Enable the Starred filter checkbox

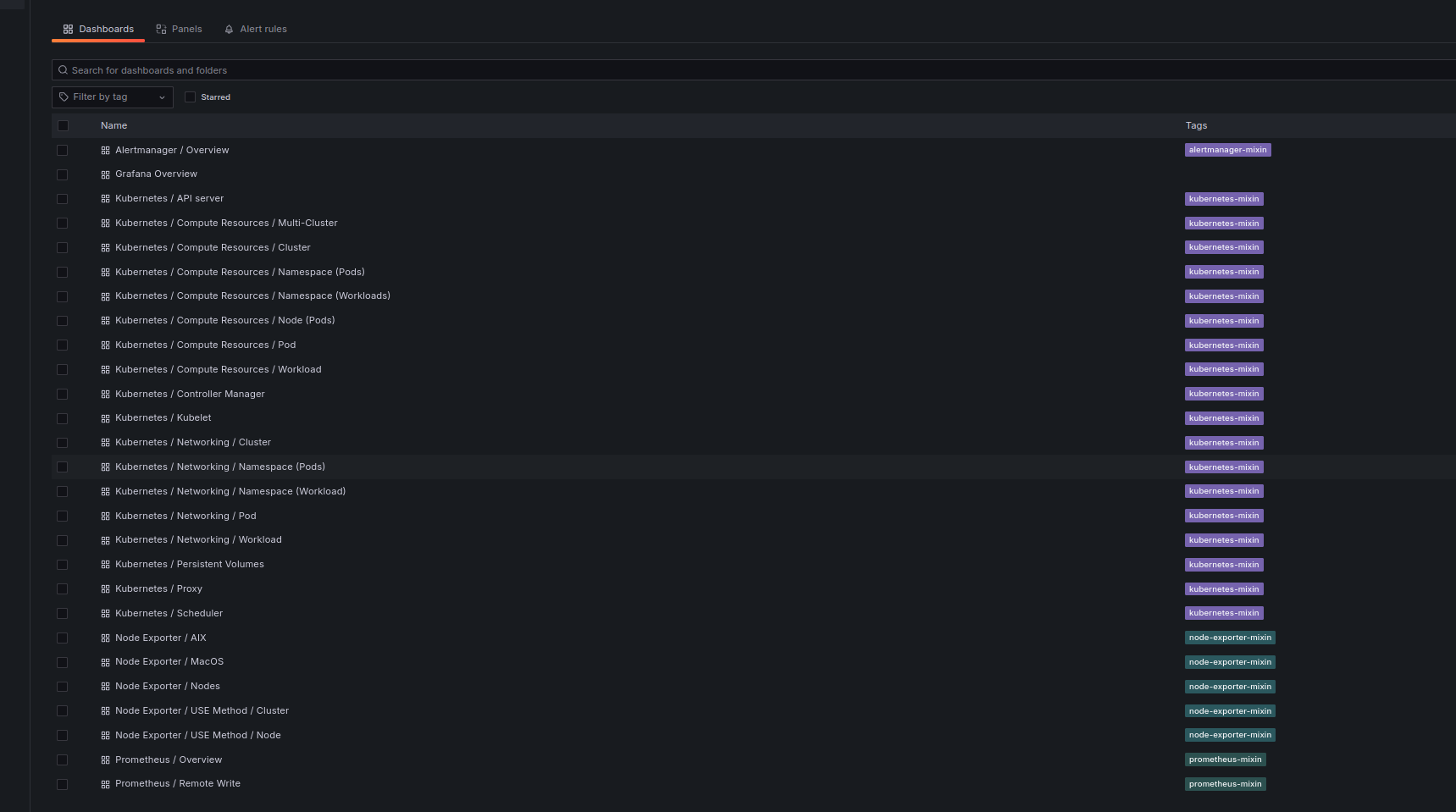[190, 97]
